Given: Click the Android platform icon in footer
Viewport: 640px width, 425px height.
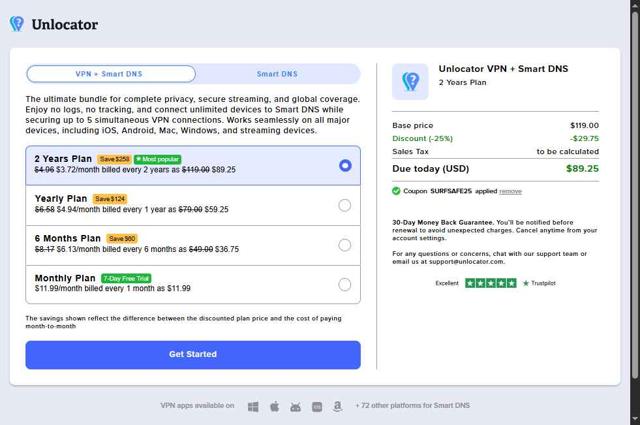Looking at the screenshot, I should pos(296,407).
